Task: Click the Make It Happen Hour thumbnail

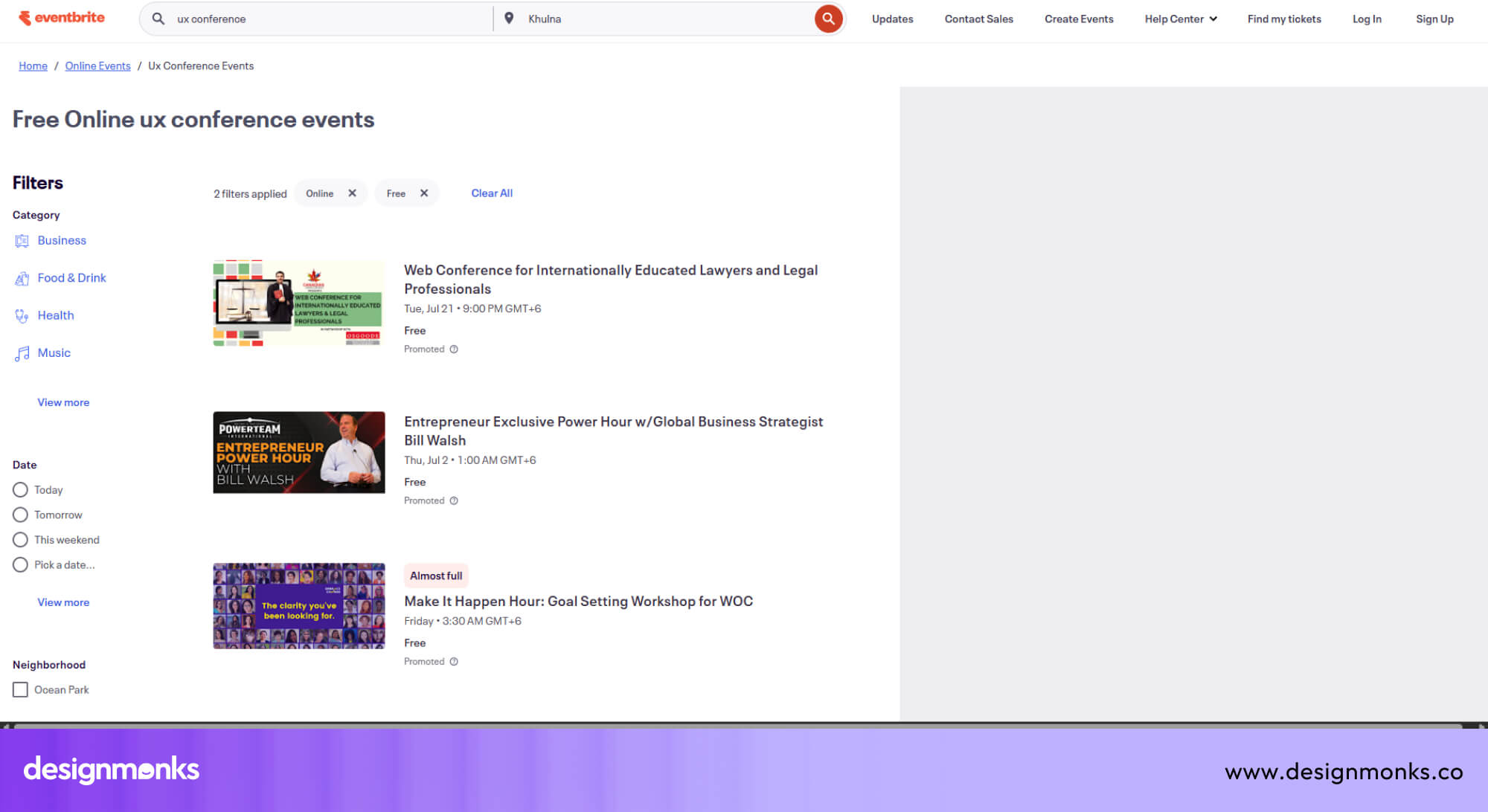Action: point(299,606)
